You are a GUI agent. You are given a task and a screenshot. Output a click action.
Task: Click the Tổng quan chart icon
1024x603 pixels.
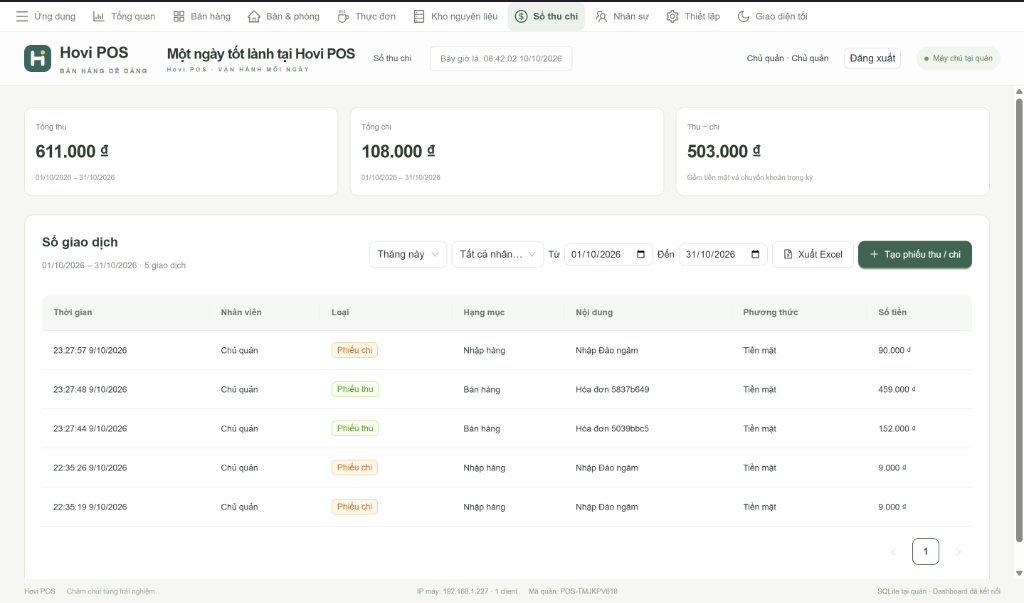(99, 16)
